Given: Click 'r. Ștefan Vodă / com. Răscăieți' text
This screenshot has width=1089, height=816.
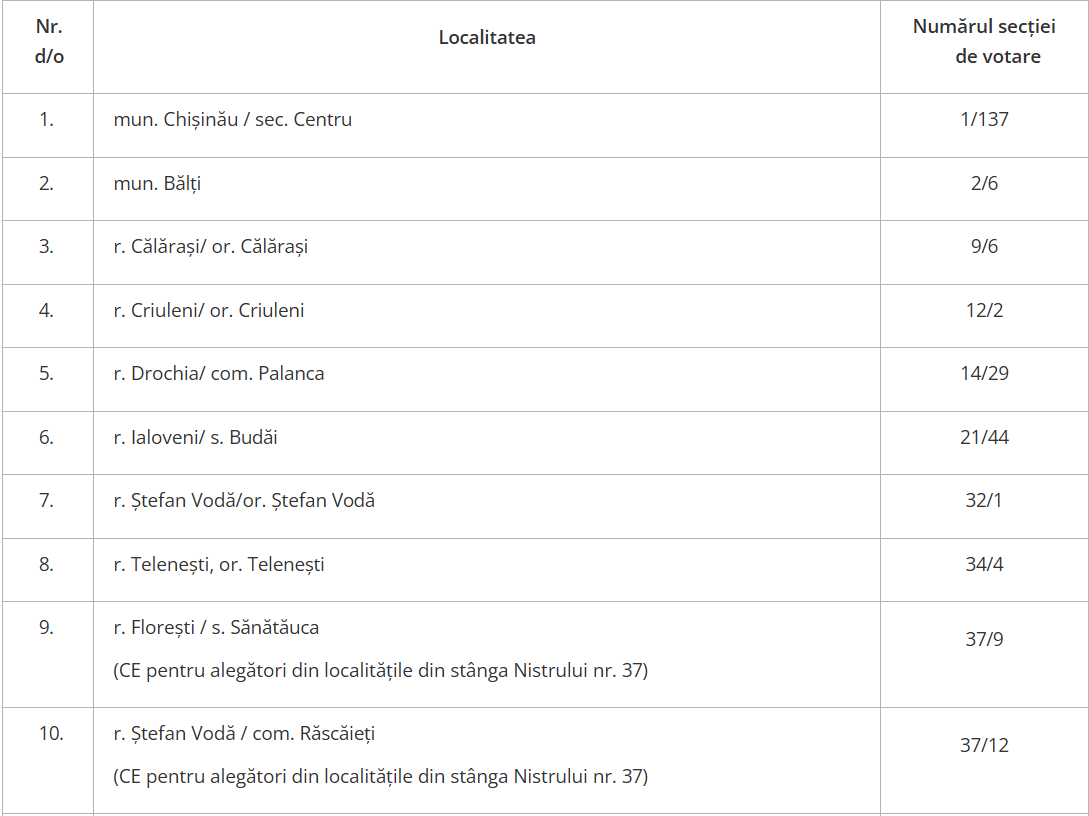Looking at the screenshot, I should pos(244,733).
